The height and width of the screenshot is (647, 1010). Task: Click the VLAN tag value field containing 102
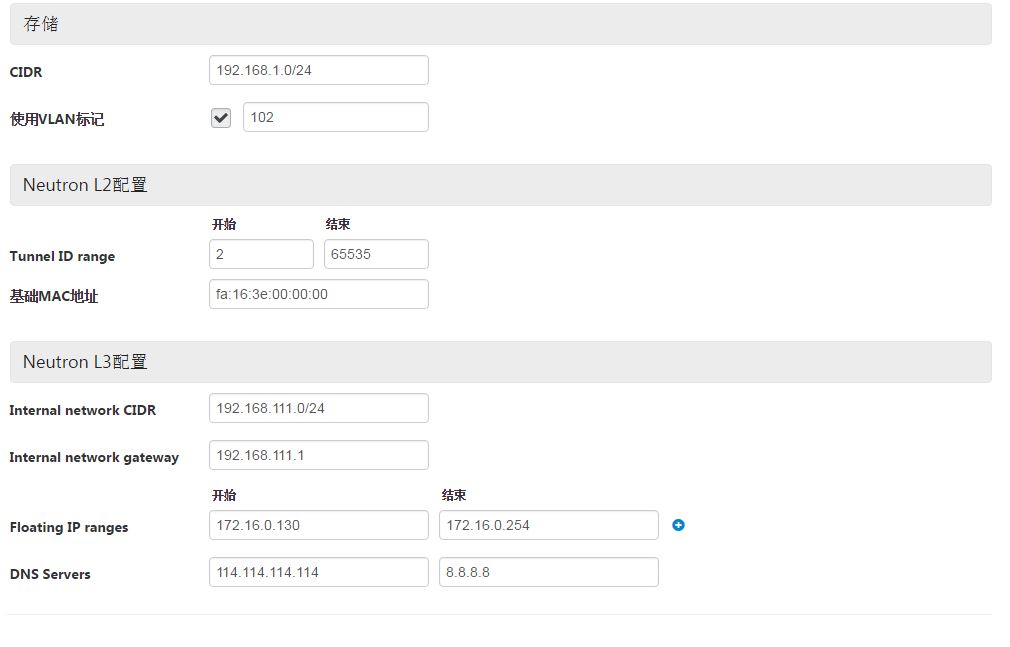pos(335,117)
